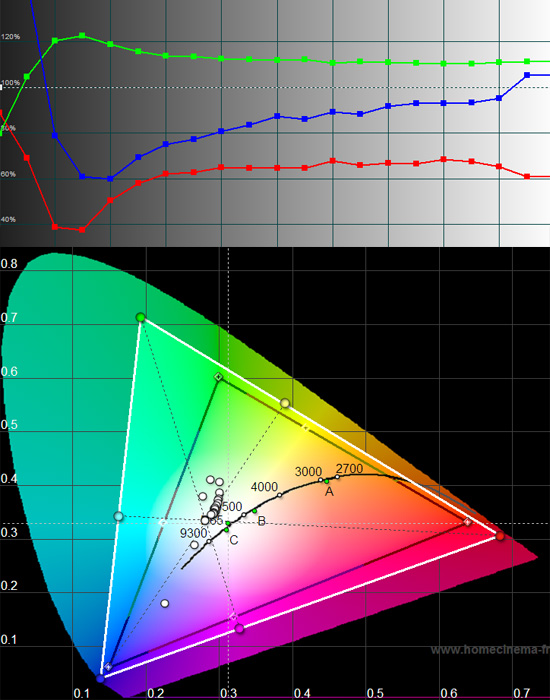Select the magenta secondary color marker
This screenshot has height=700, width=550.
pos(239,629)
